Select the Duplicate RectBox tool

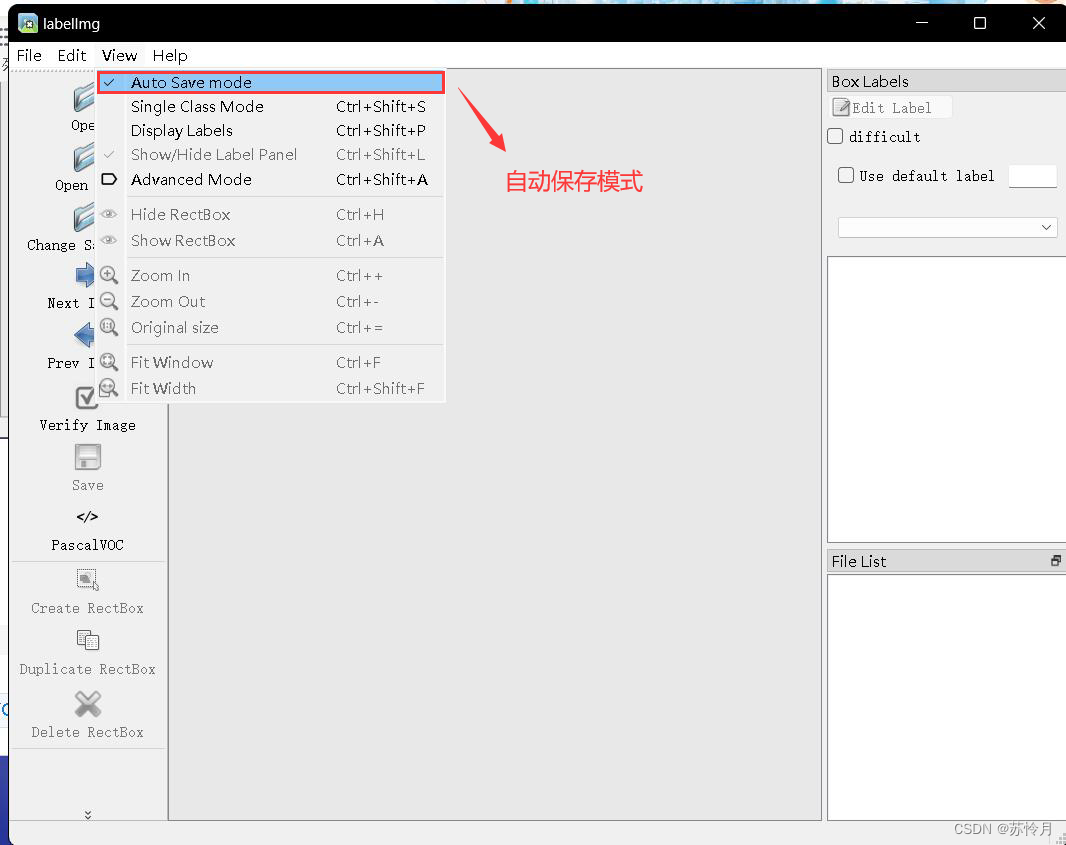[88, 640]
